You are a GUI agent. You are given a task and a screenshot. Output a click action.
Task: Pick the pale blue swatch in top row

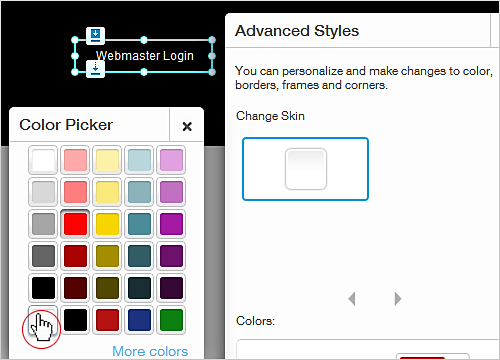pos(139,160)
